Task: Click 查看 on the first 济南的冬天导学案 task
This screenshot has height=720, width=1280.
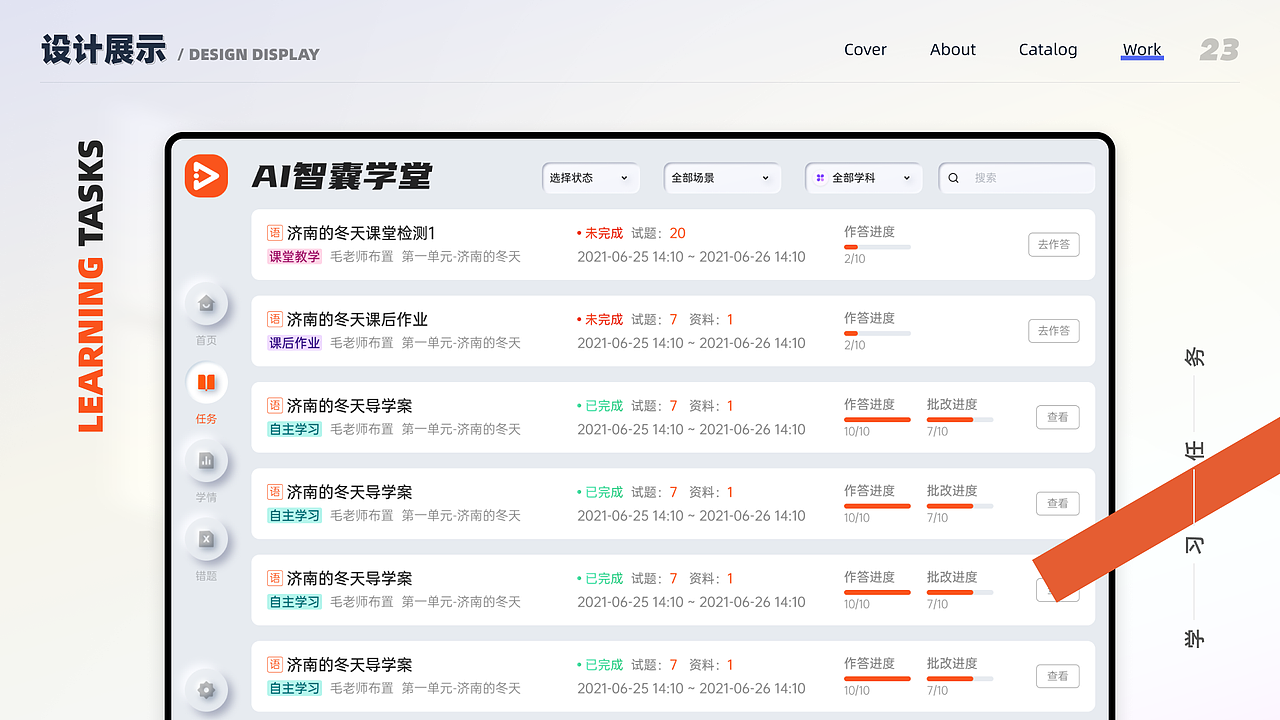Action: (1057, 417)
